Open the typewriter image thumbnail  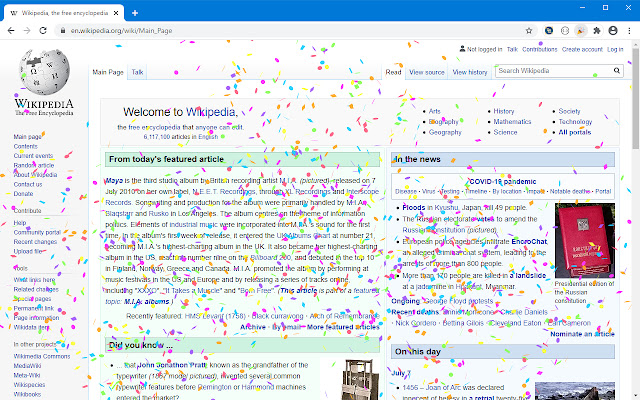click(x=359, y=379)
